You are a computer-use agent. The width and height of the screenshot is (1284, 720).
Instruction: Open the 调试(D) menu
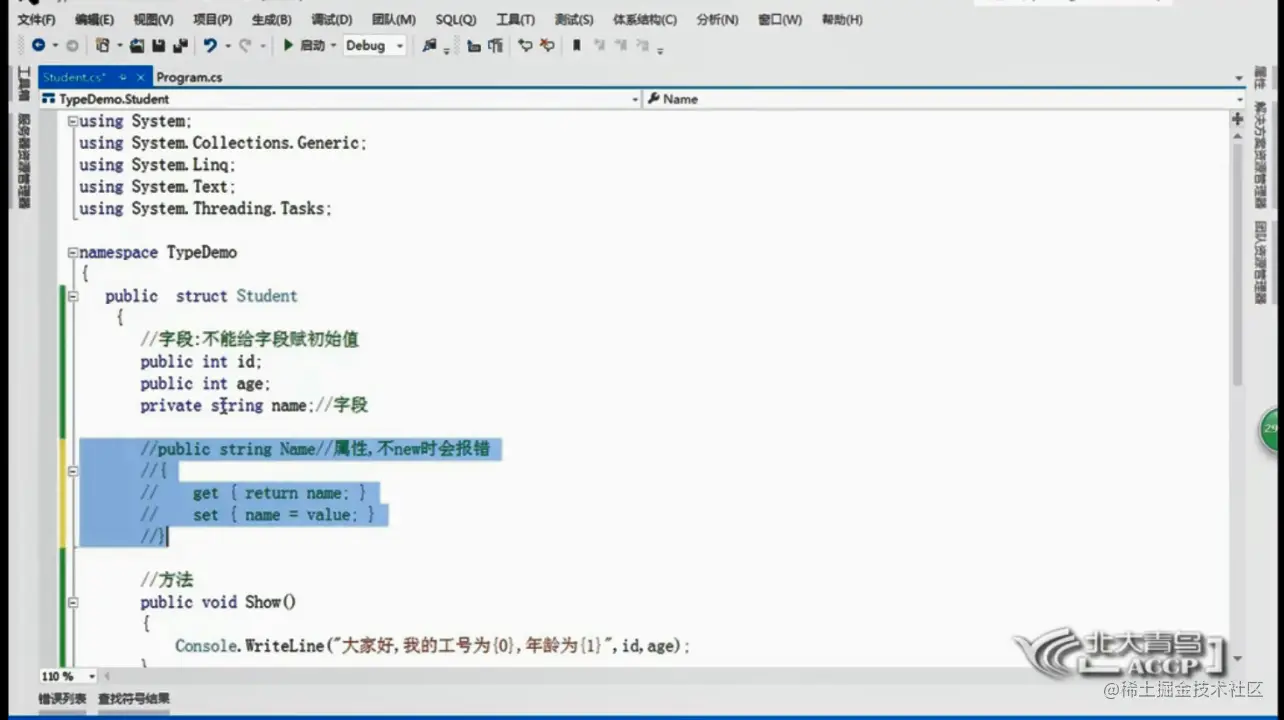[x=331, y=19]
